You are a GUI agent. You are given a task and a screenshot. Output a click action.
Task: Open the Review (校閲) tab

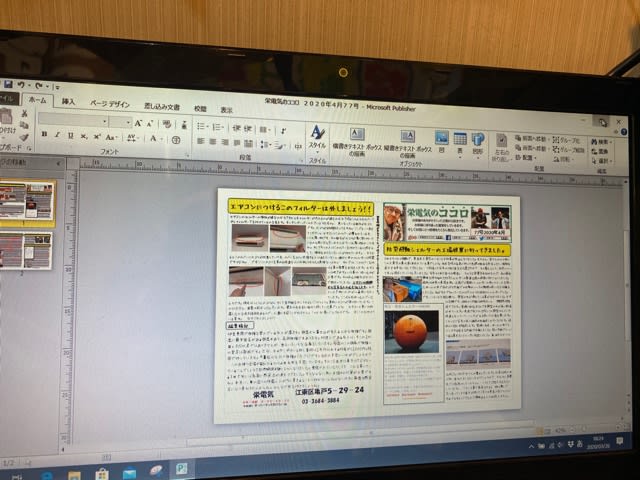point(200,109)
